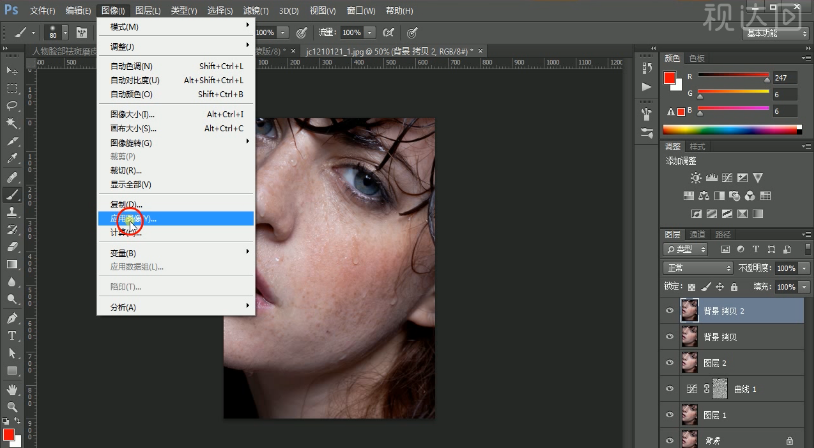Select the Lasso tool
Viewport: 814px width, 448px height.
(12, 105)
